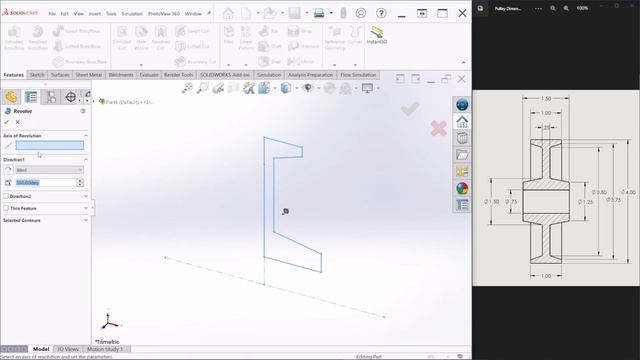Cancel the Revolve with the red X
Screen dimensions: 640x360
(18, 122)
